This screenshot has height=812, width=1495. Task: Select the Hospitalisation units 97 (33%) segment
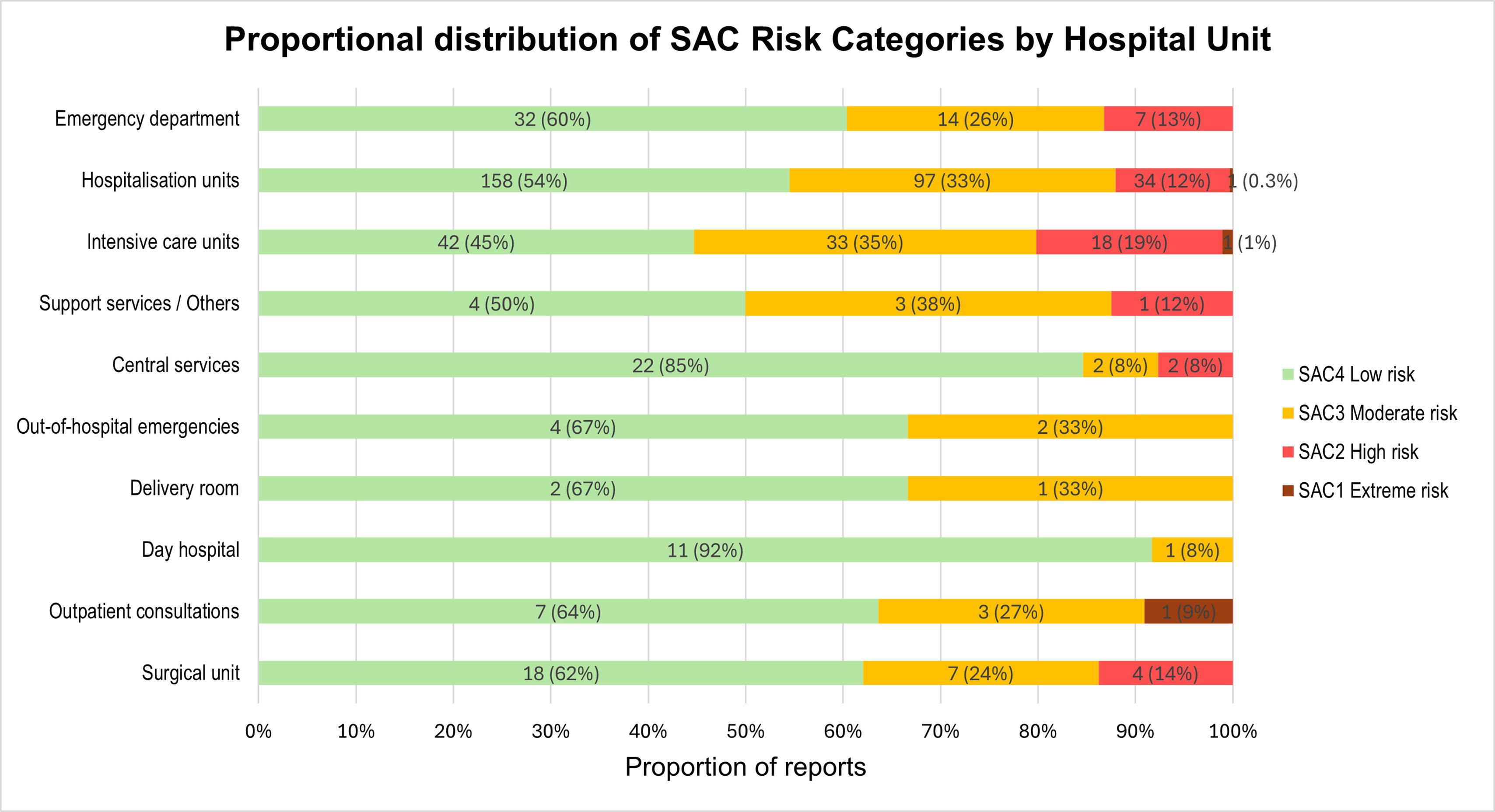pos(952,181)
